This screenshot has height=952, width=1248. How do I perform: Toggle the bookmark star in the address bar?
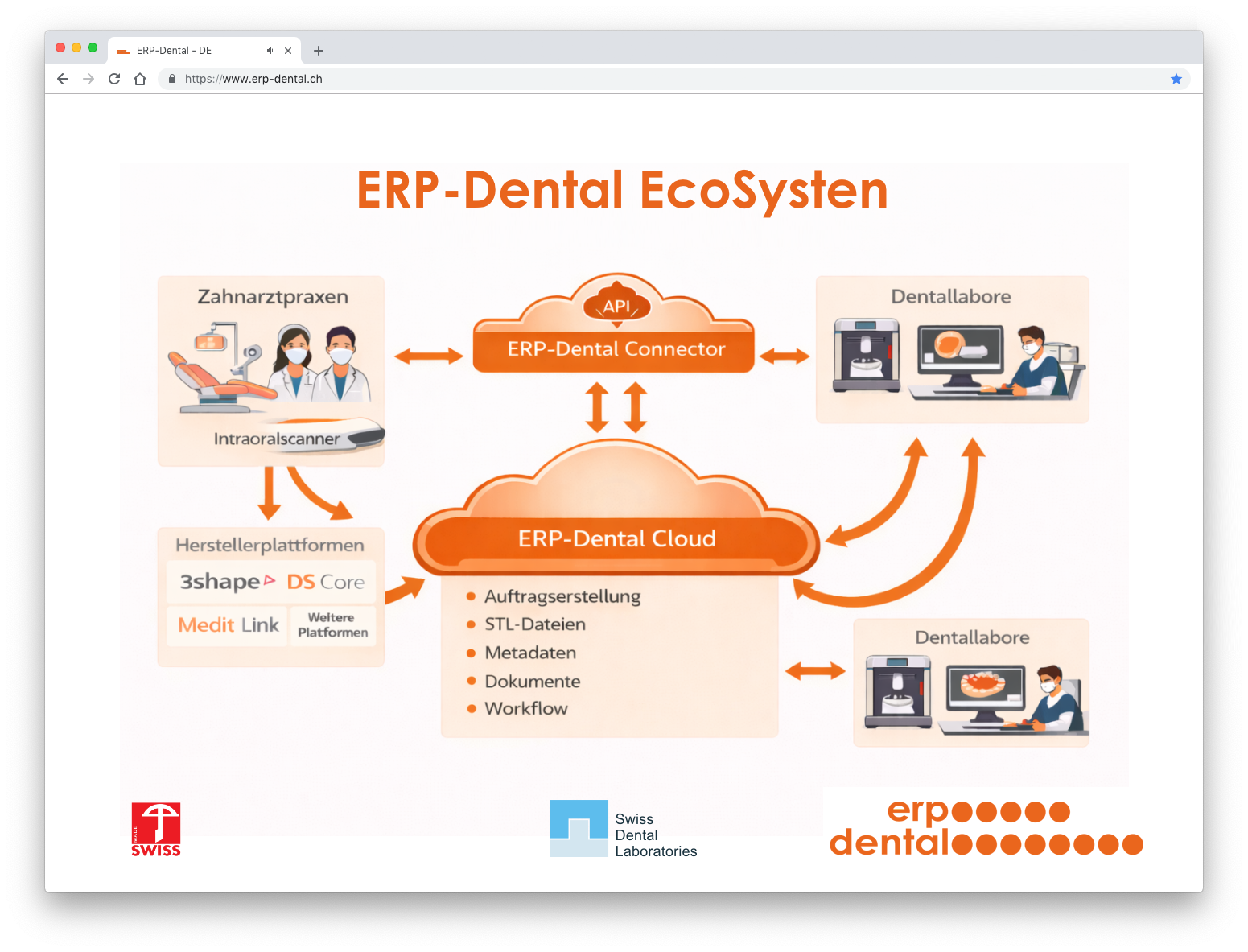[x=1176, y=79]
